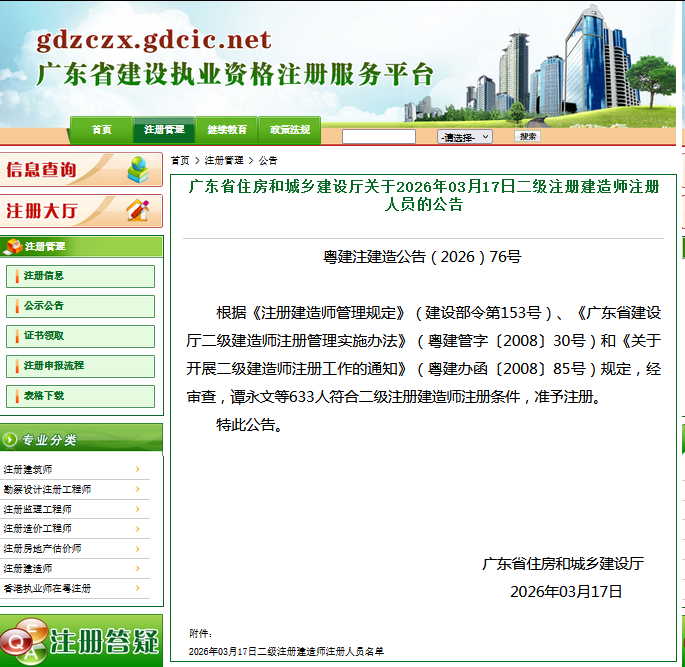The width and height of the screenshot is (685, 667).
Task: Click the gdzczx.gdcic.net site logo text
Action: tap(154, 40)
